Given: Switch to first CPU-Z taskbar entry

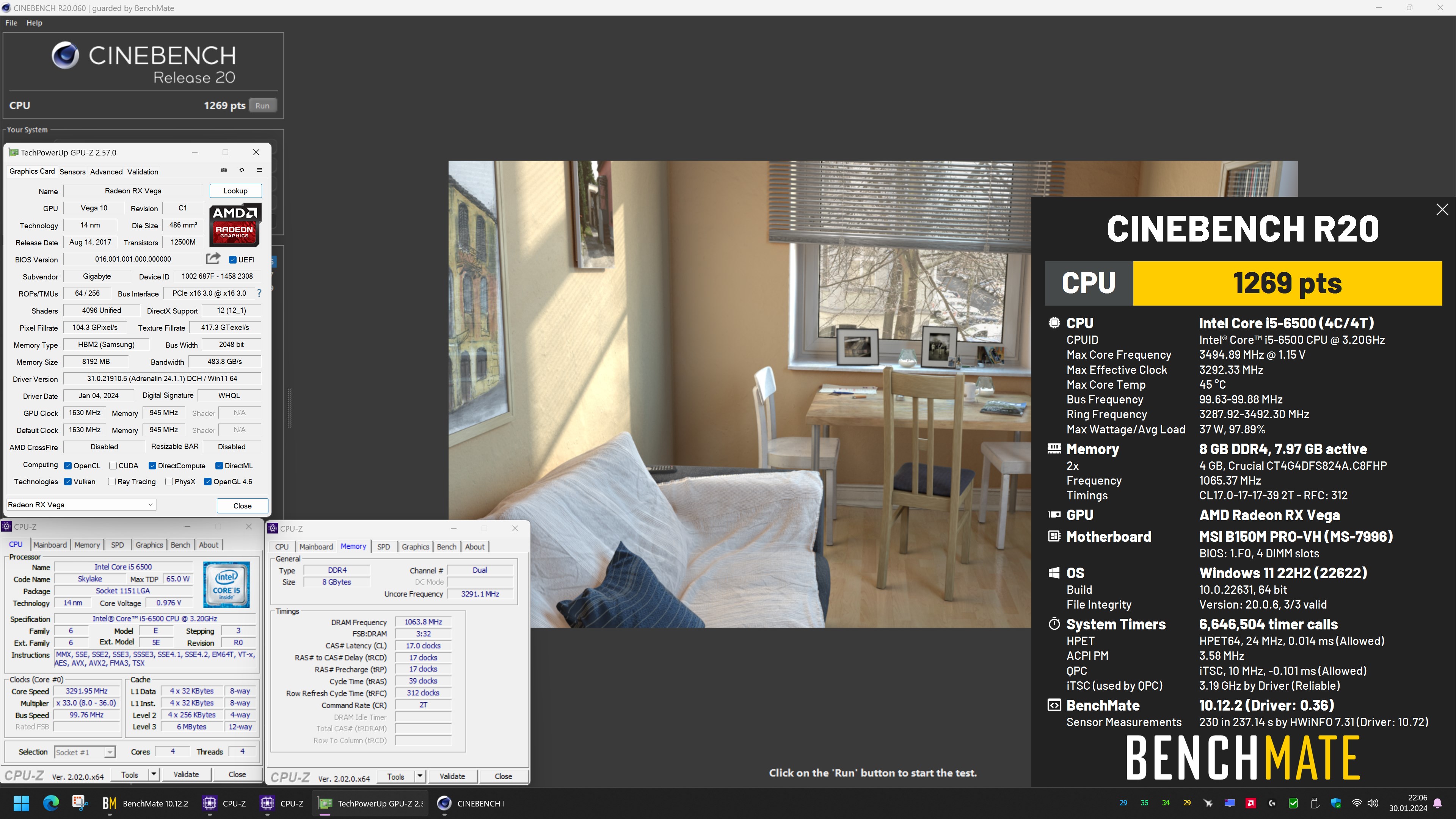Looking at the screenshot, I should [224, 803].
